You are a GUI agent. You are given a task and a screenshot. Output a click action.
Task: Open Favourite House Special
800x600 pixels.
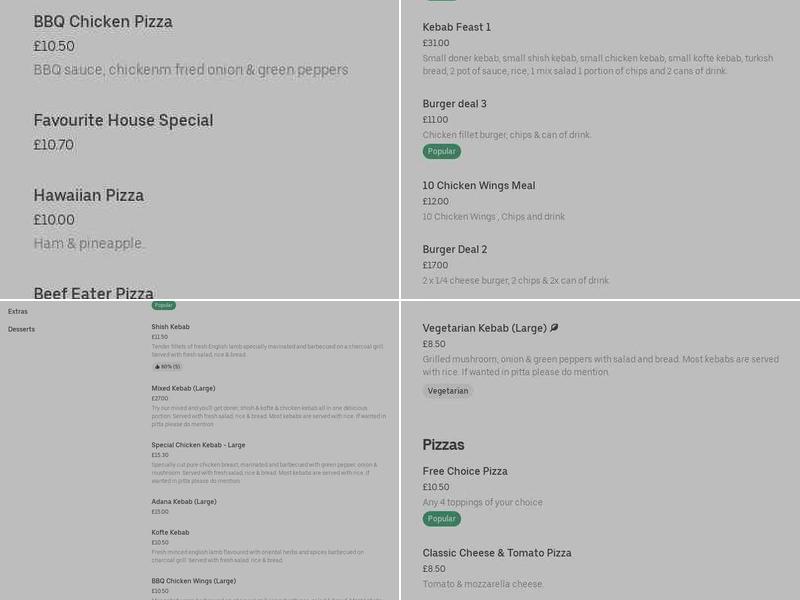pyautogui.click(x=125, y=118)
